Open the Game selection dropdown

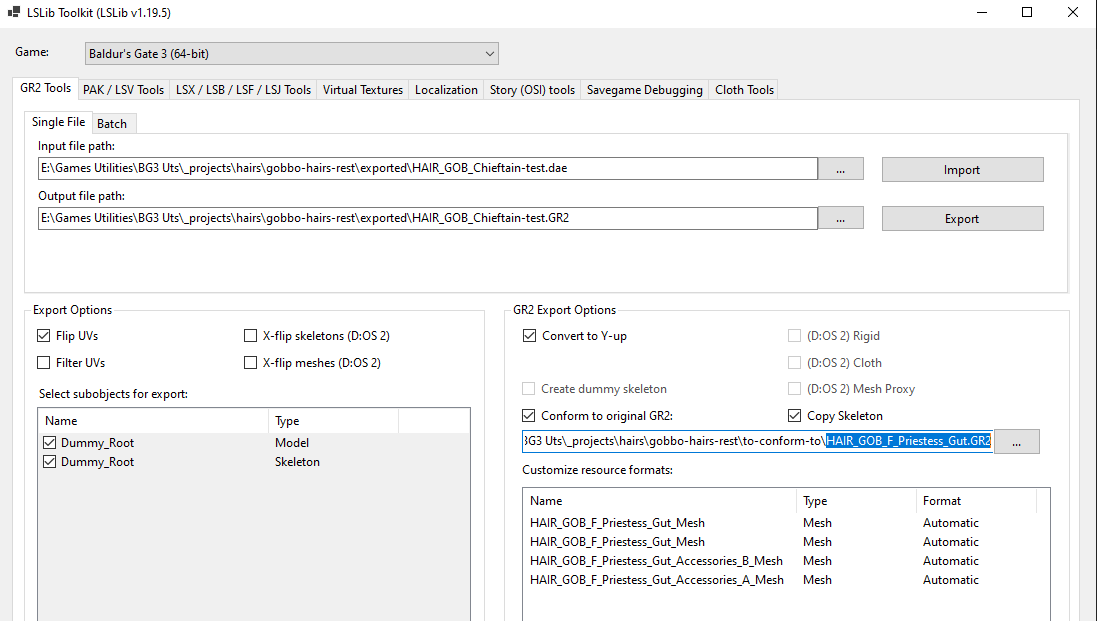pos(292,54)
